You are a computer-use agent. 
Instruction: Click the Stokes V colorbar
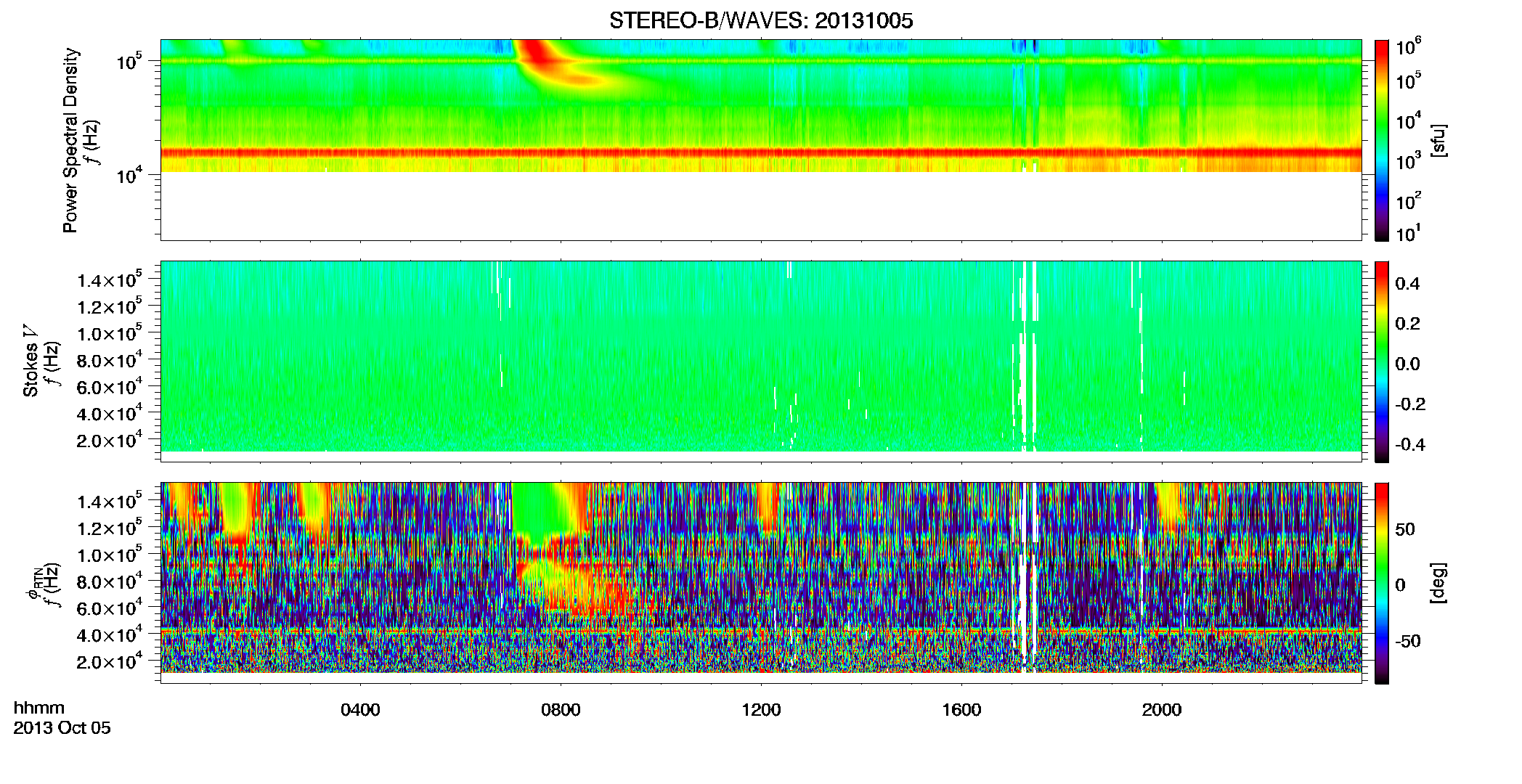tap(1382, 362)
